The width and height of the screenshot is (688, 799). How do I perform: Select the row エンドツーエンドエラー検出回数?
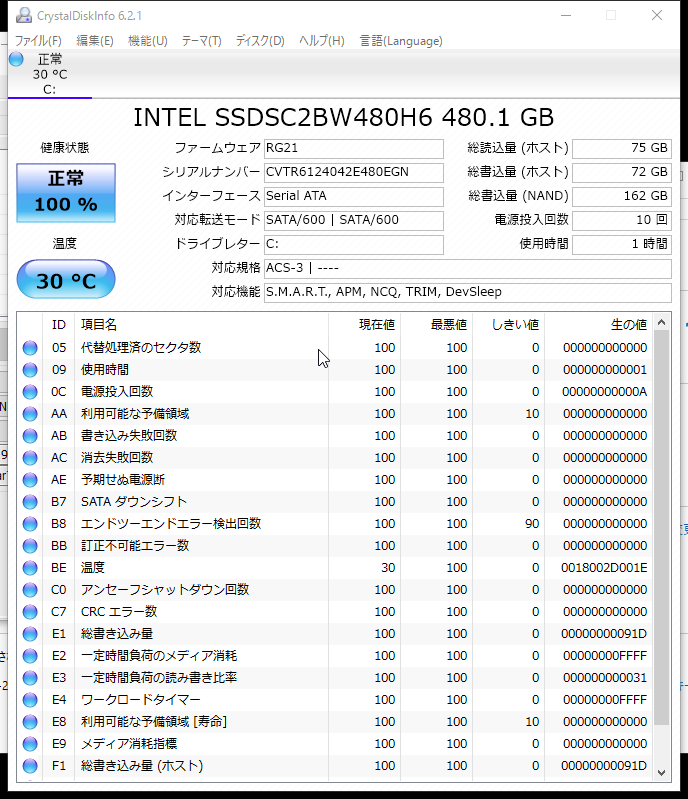pyautogui.click(x=335, y=524)
